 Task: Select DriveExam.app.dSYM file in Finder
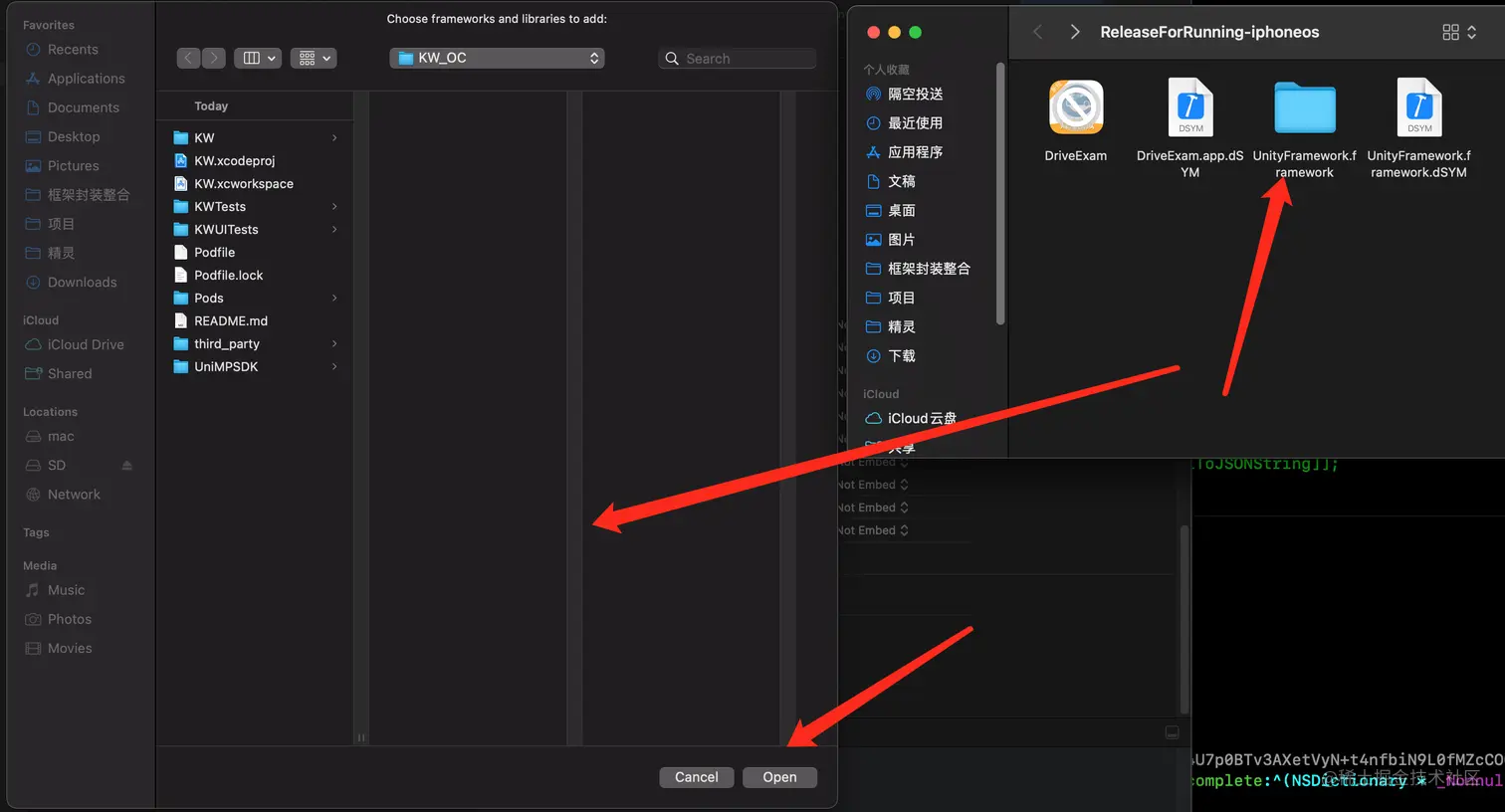click(x=1190, y=108)
